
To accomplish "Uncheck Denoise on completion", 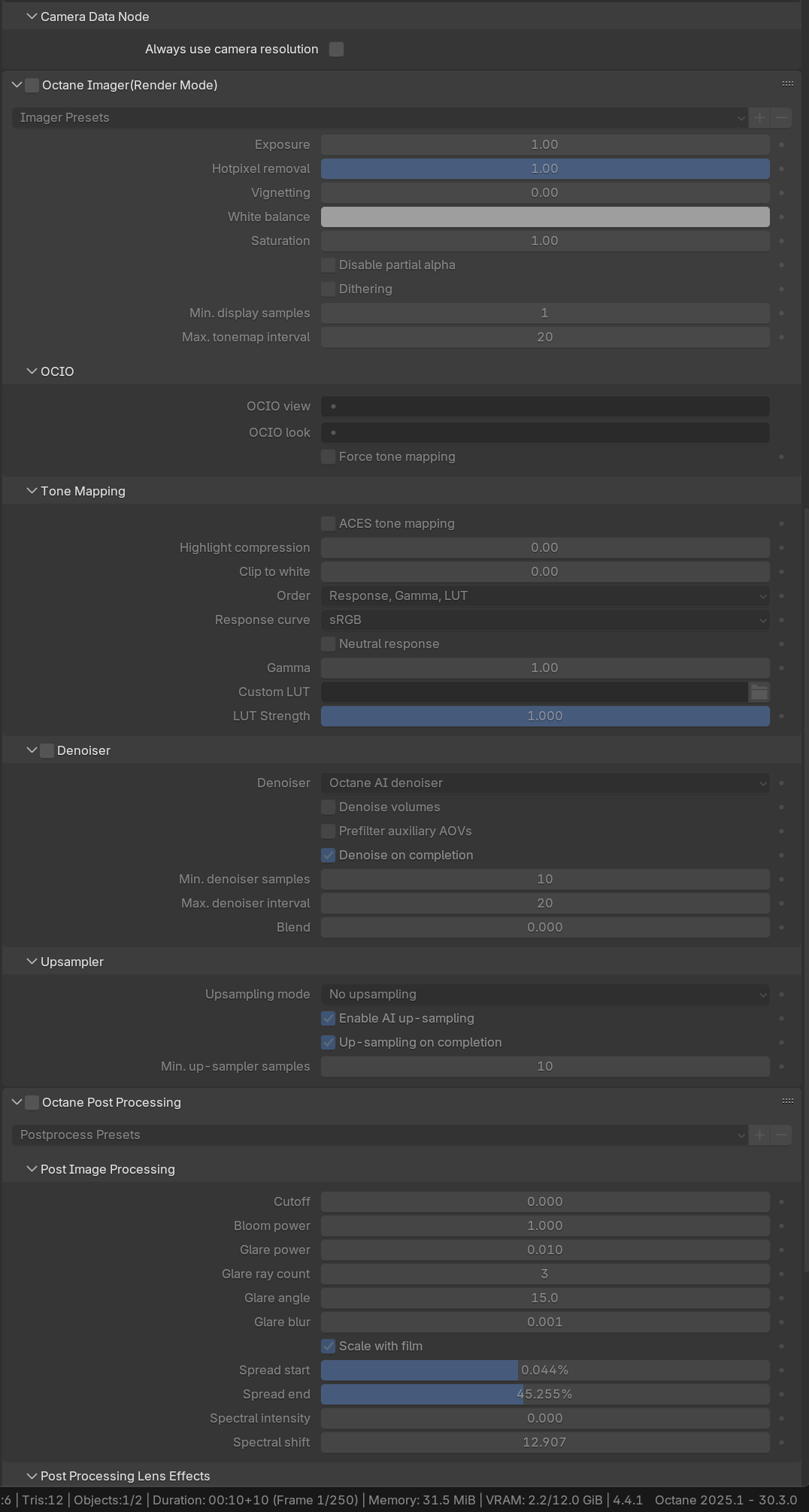I will [328, 855].
